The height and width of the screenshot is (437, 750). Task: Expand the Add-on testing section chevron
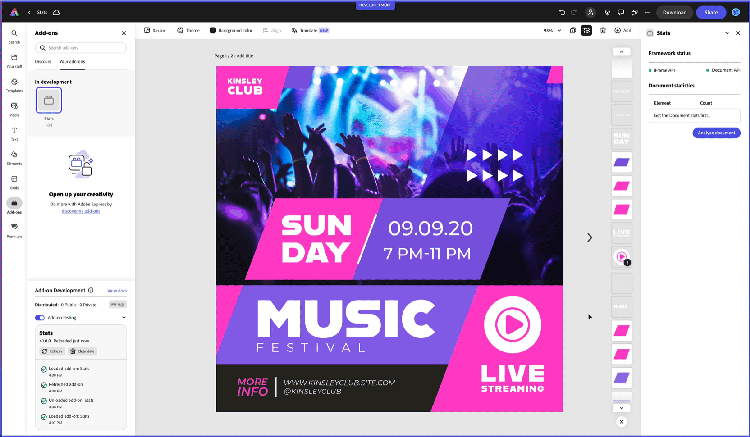tap(123, 317)
